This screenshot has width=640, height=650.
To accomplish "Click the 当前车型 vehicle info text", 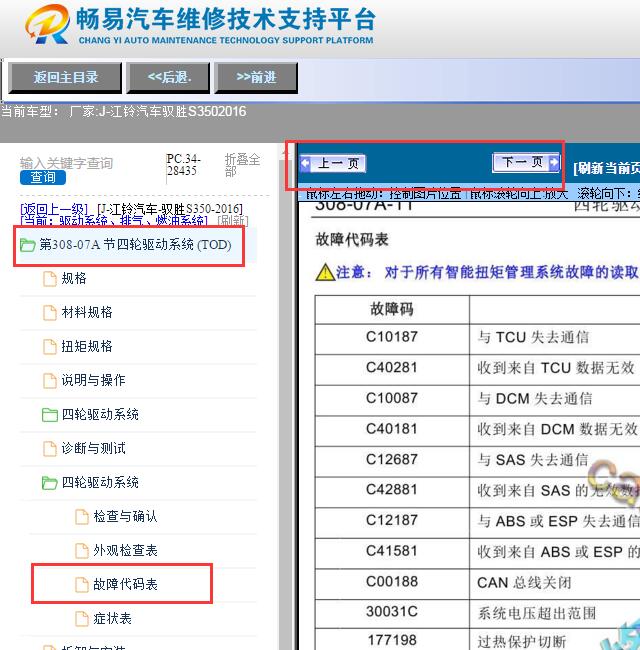I will (124, 112).
